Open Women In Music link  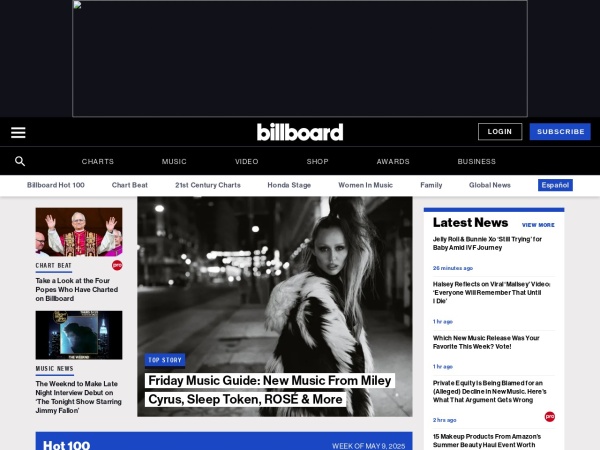[365, 185]
